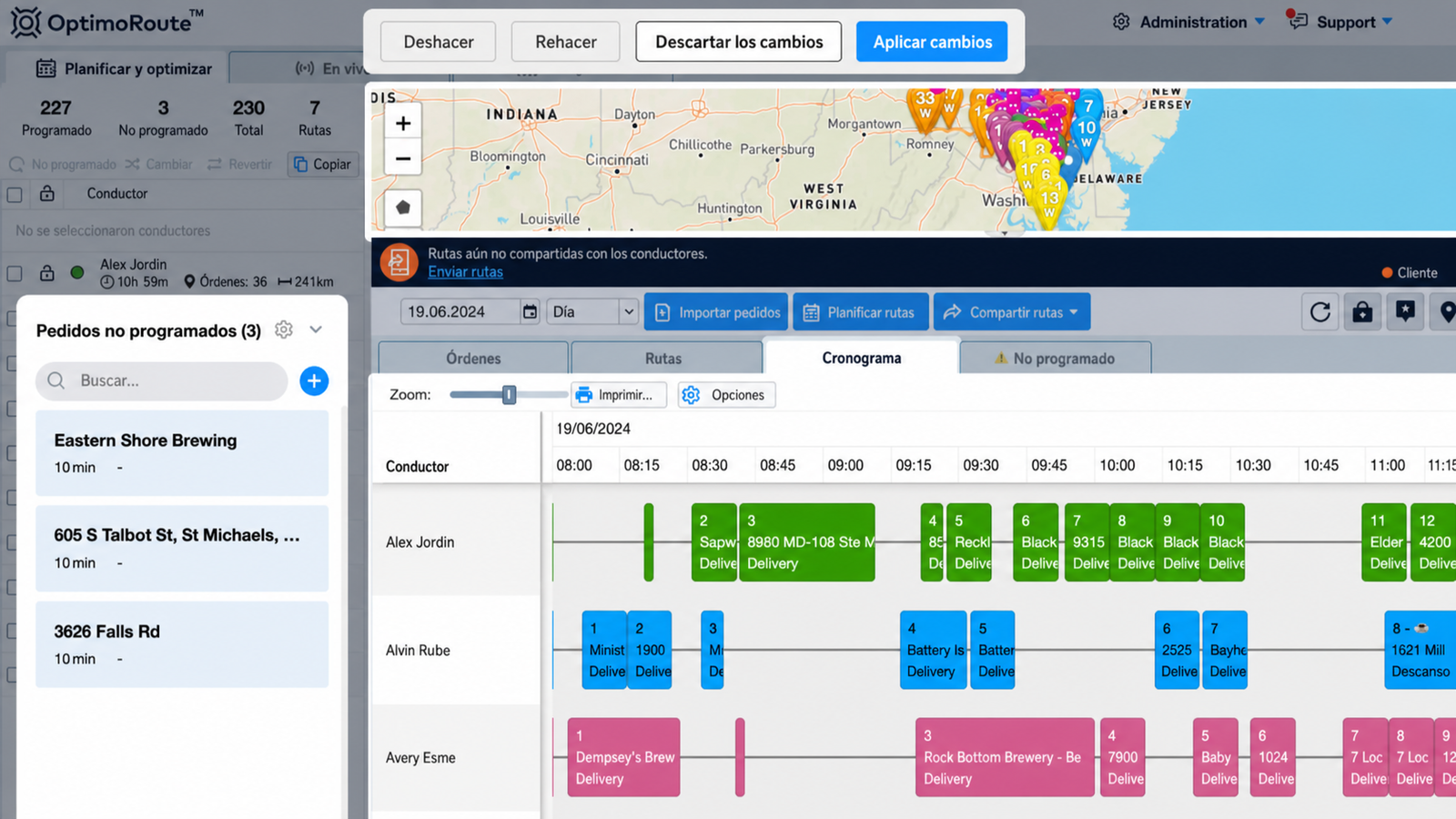
Task: Select blue map marker number 10
Action: (x=1087, y=131)
